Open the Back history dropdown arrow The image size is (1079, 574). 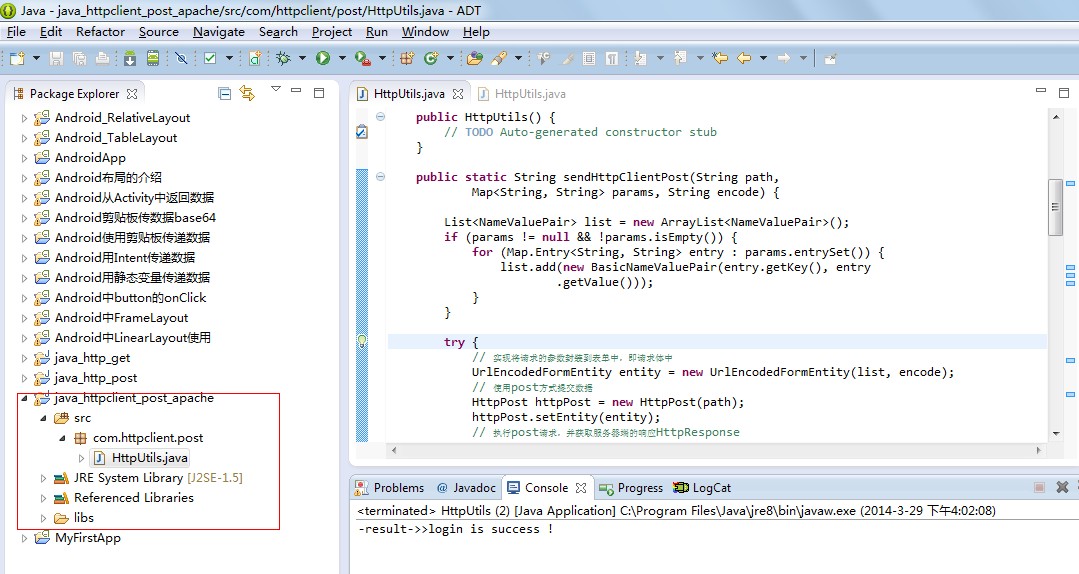click(763, 59)
